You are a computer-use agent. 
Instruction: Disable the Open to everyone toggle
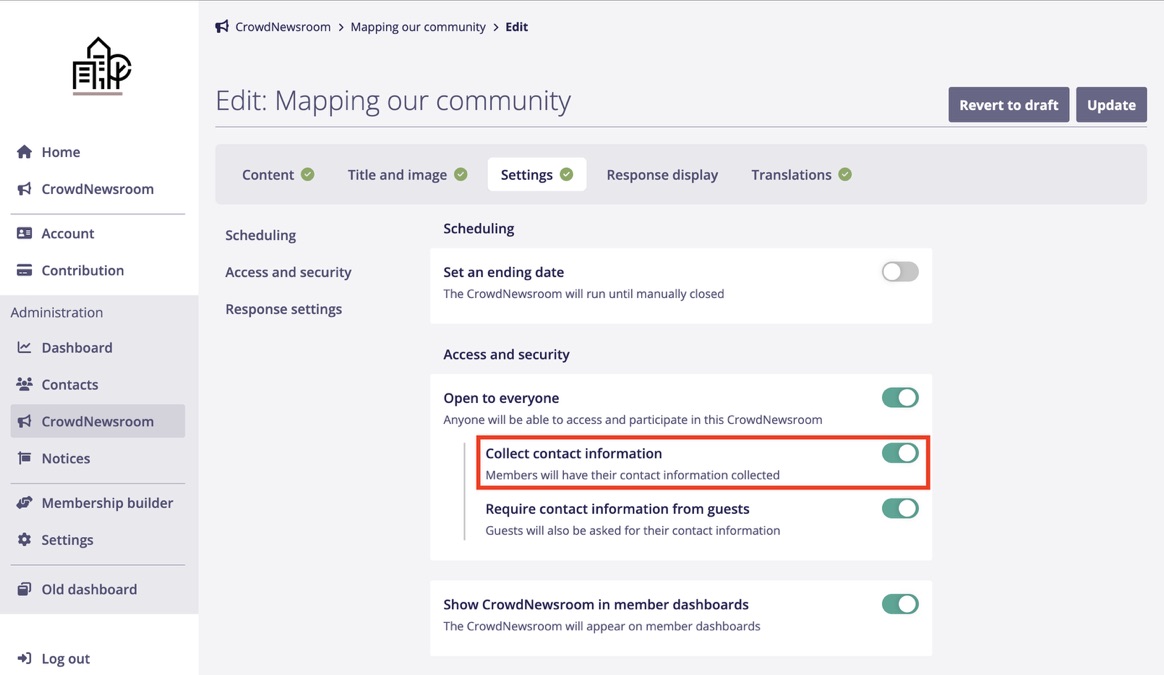899,398
